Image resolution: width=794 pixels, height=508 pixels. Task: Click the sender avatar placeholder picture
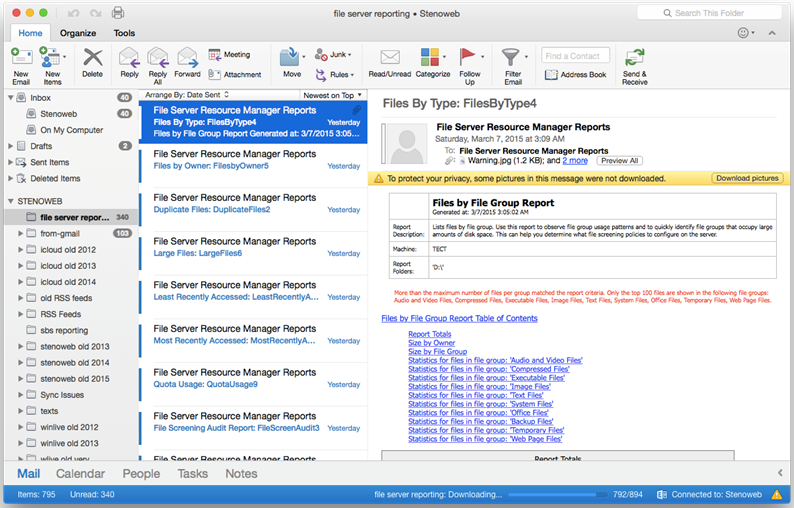(407, 144)
